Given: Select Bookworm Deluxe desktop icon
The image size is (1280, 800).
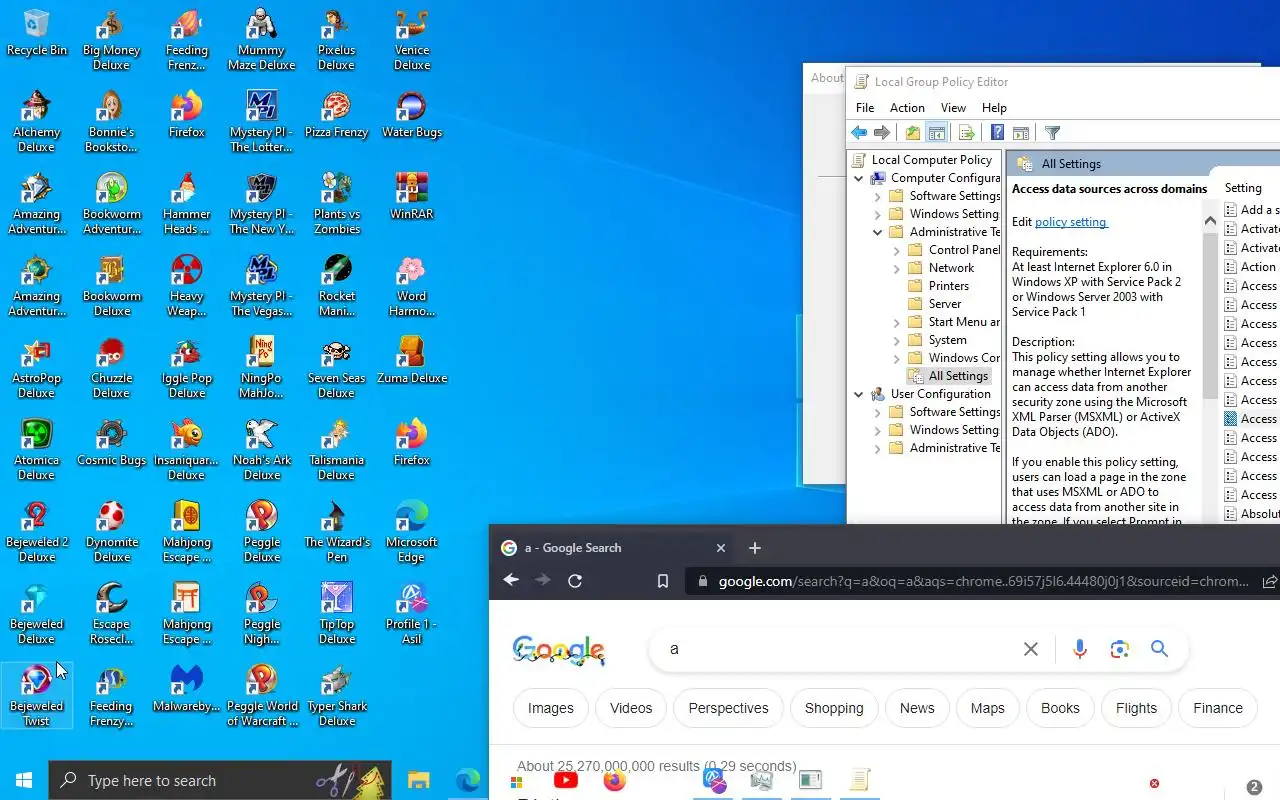Looking at the screenshot, I should click(x=112, y=285).
